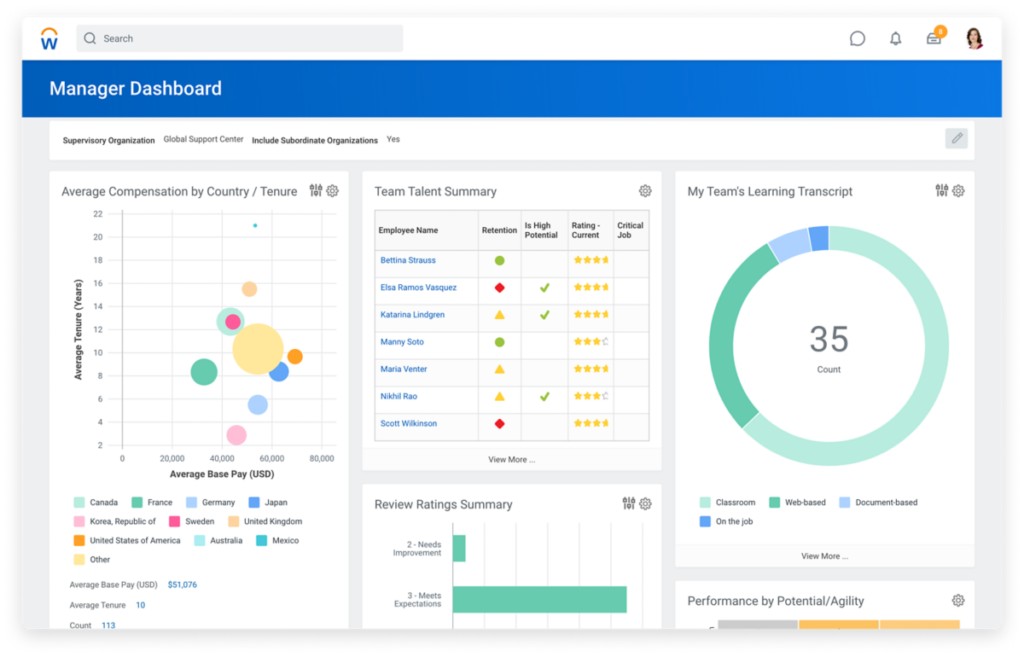This screenshot has height=657, width=1024.
Task: Toggle the Web-based legend entry
Action: pos(797,503)
